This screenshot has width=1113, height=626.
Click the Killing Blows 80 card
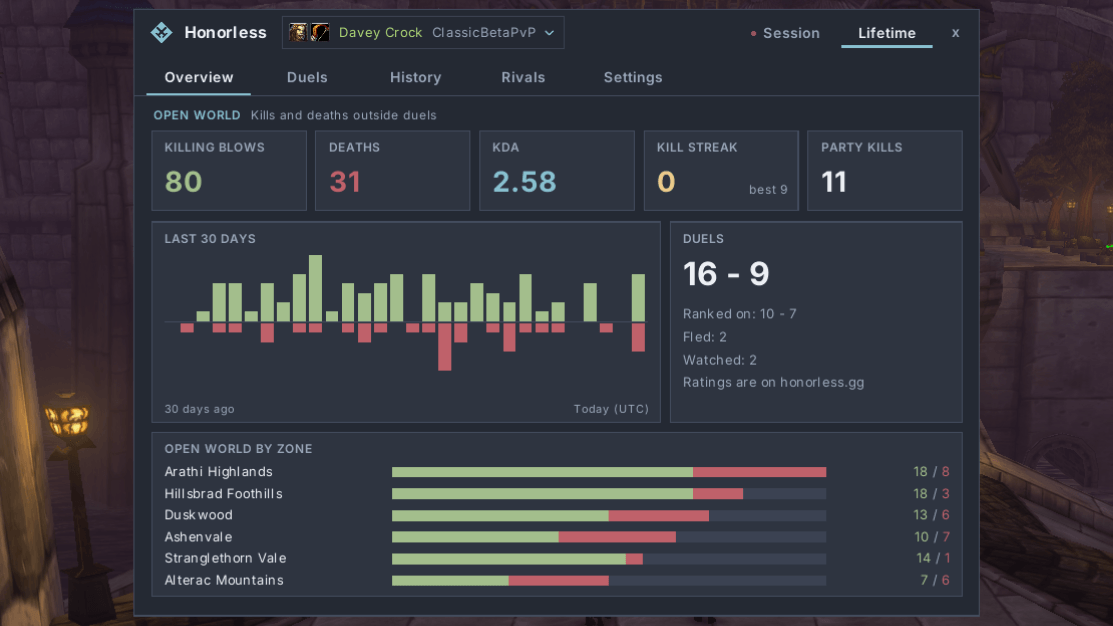pyautogui.click(x=229, y=170)
